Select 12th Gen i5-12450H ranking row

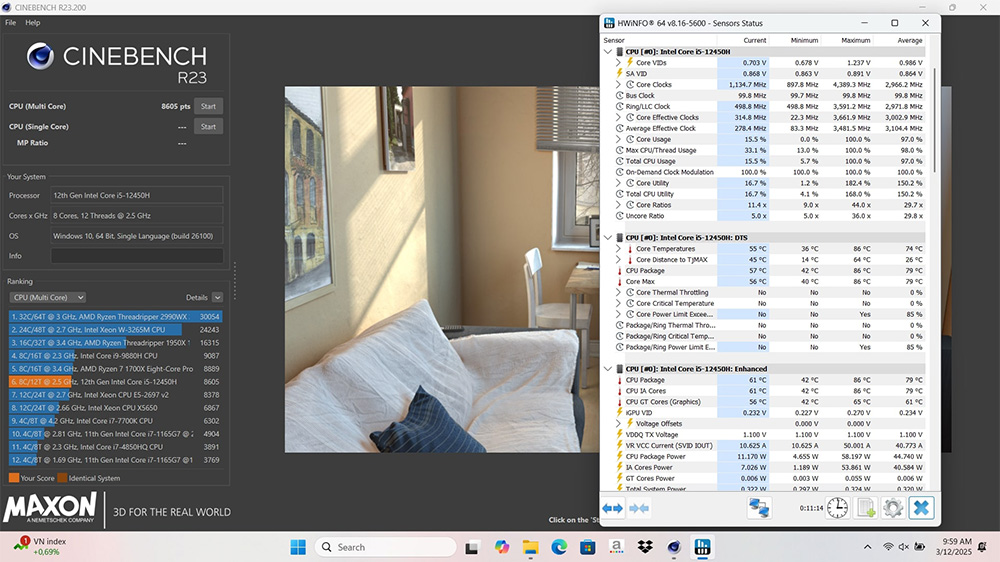[x=115, y=381]
